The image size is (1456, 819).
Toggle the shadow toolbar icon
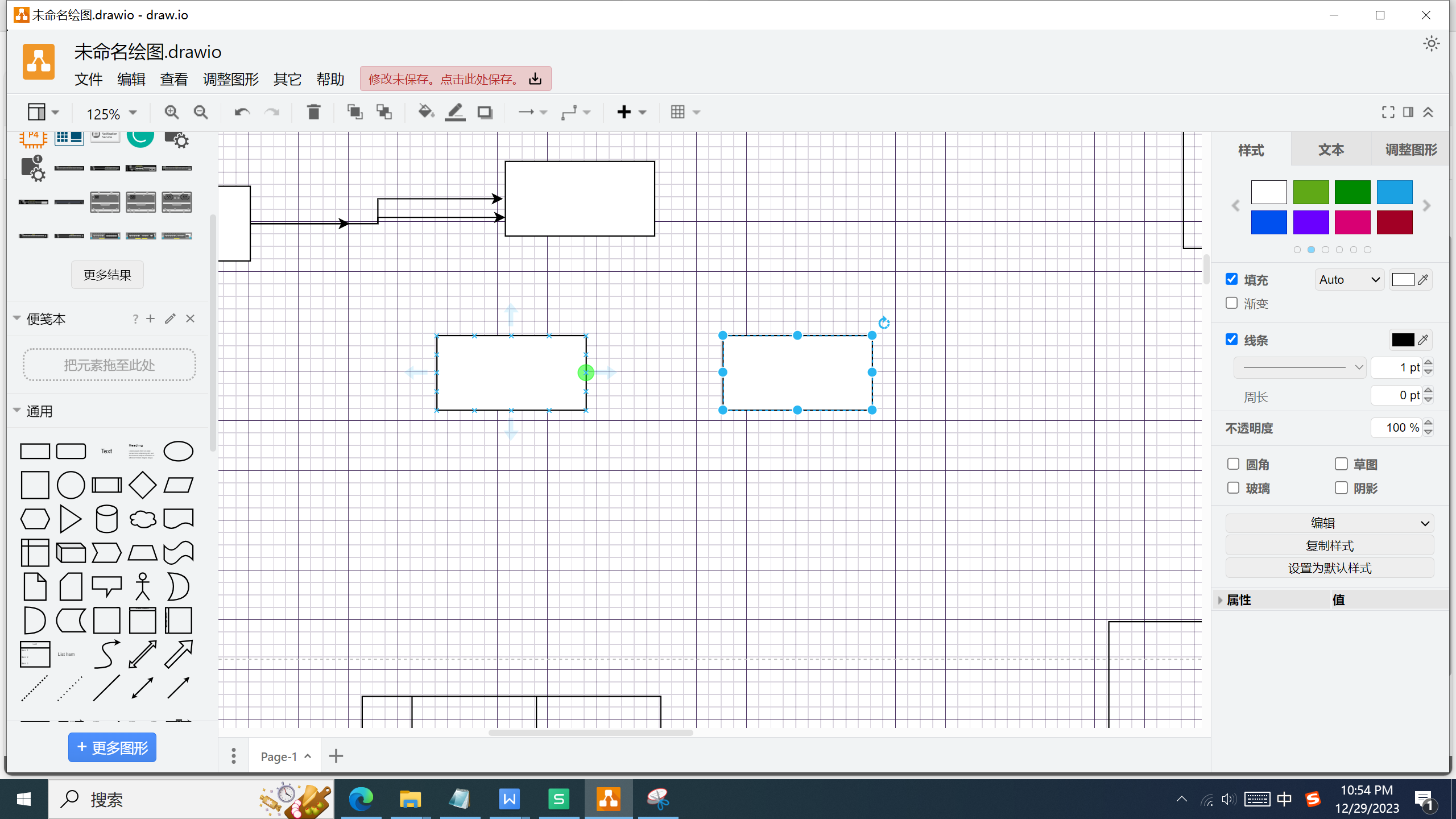485,112
